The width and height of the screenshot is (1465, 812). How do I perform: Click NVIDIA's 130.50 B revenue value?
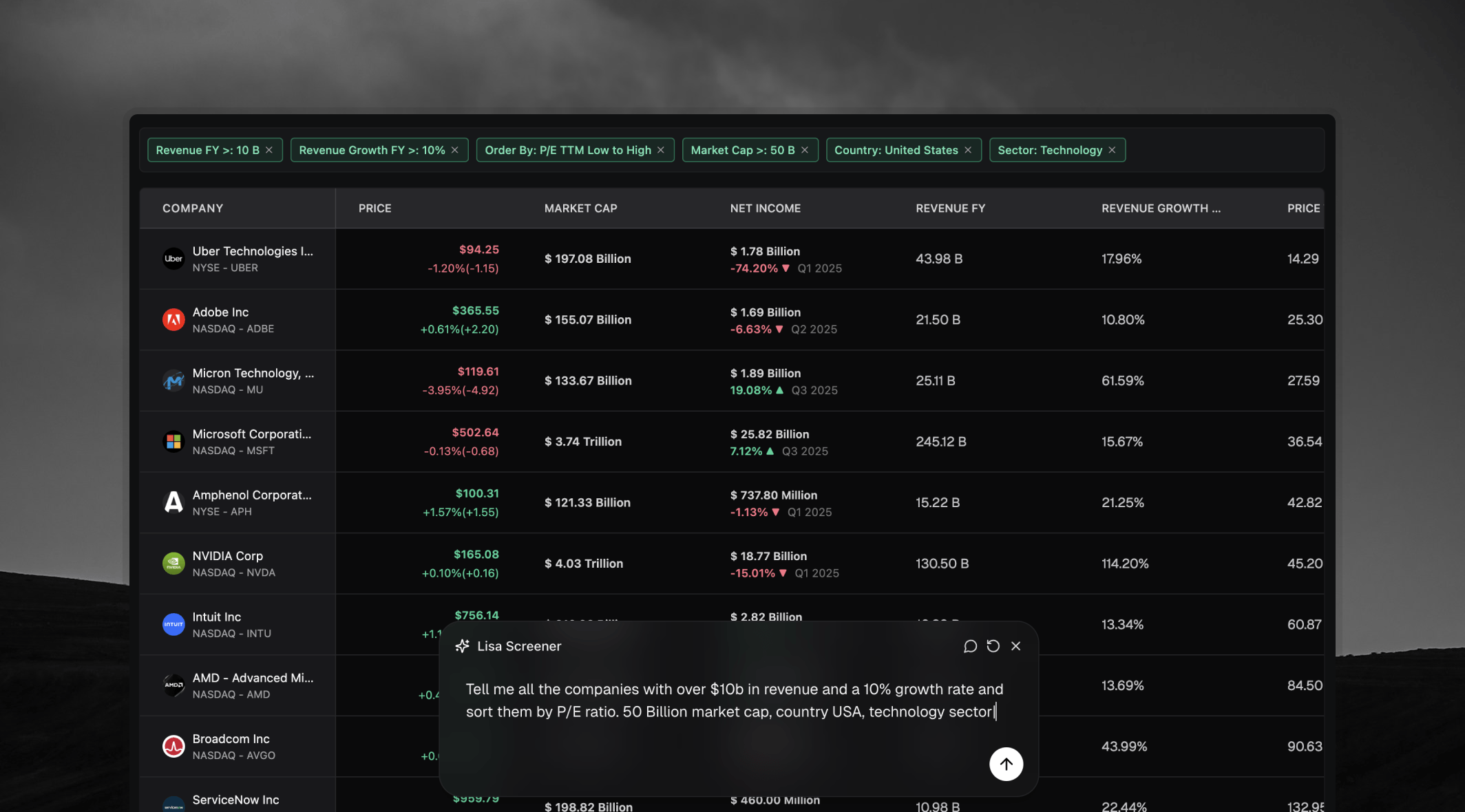click(942, 564)
